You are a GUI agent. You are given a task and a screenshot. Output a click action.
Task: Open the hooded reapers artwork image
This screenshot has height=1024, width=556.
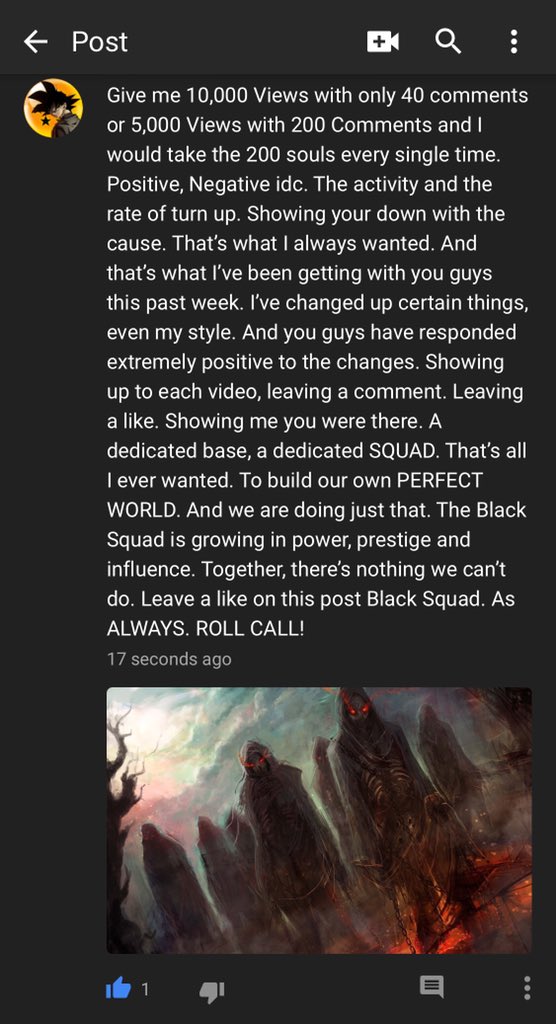coord(319,820)
